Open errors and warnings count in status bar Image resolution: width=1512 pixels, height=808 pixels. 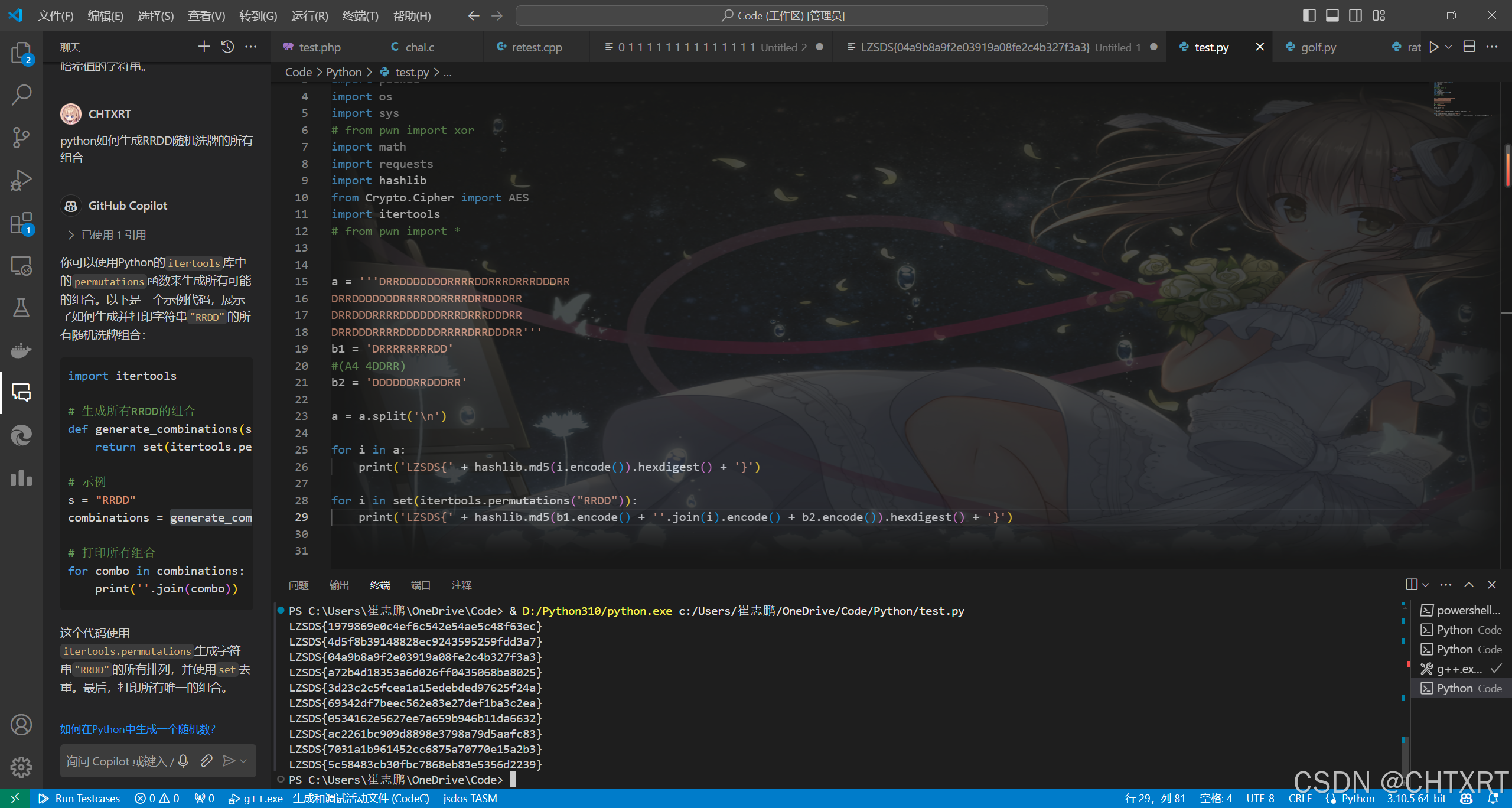157,799
